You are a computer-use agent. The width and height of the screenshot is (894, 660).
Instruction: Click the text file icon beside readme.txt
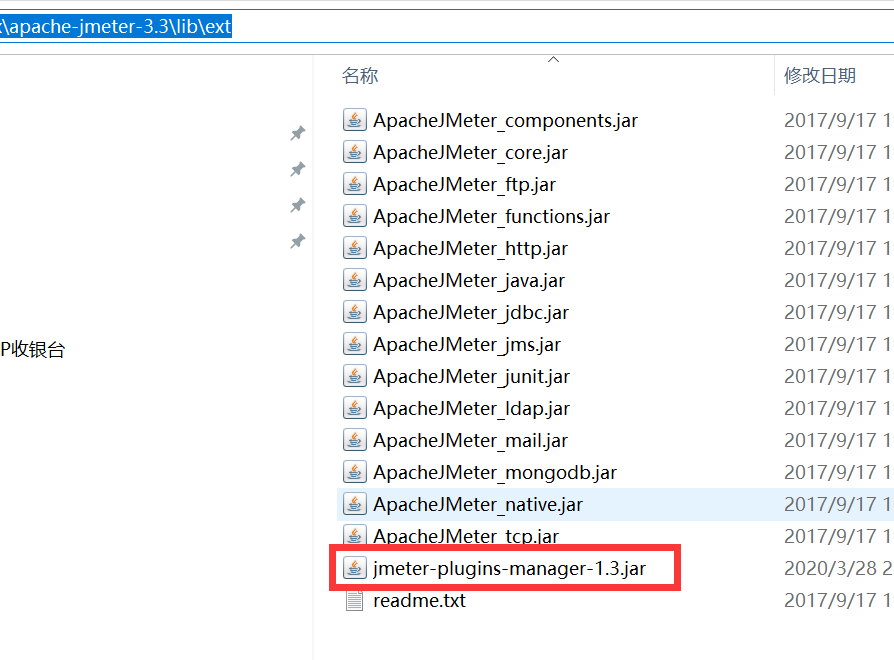[x=354, y=601]
